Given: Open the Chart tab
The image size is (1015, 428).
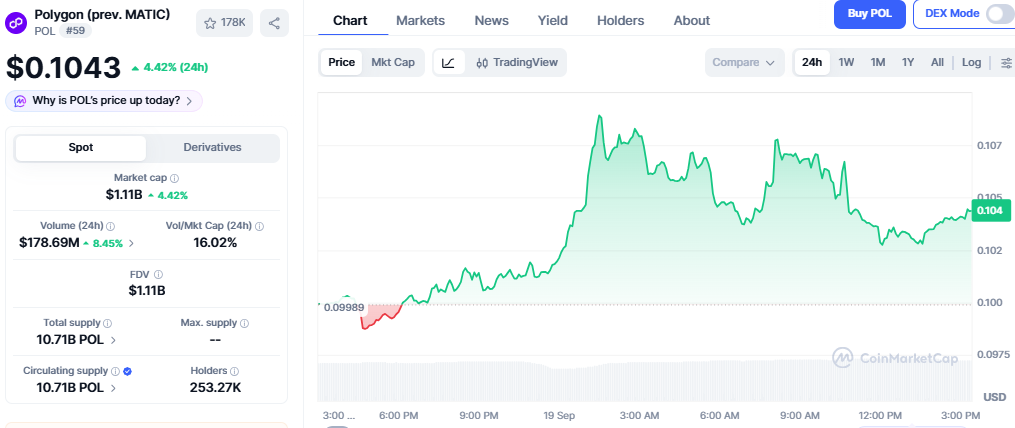Looking at the screenshot, I should tap(351, 21).
